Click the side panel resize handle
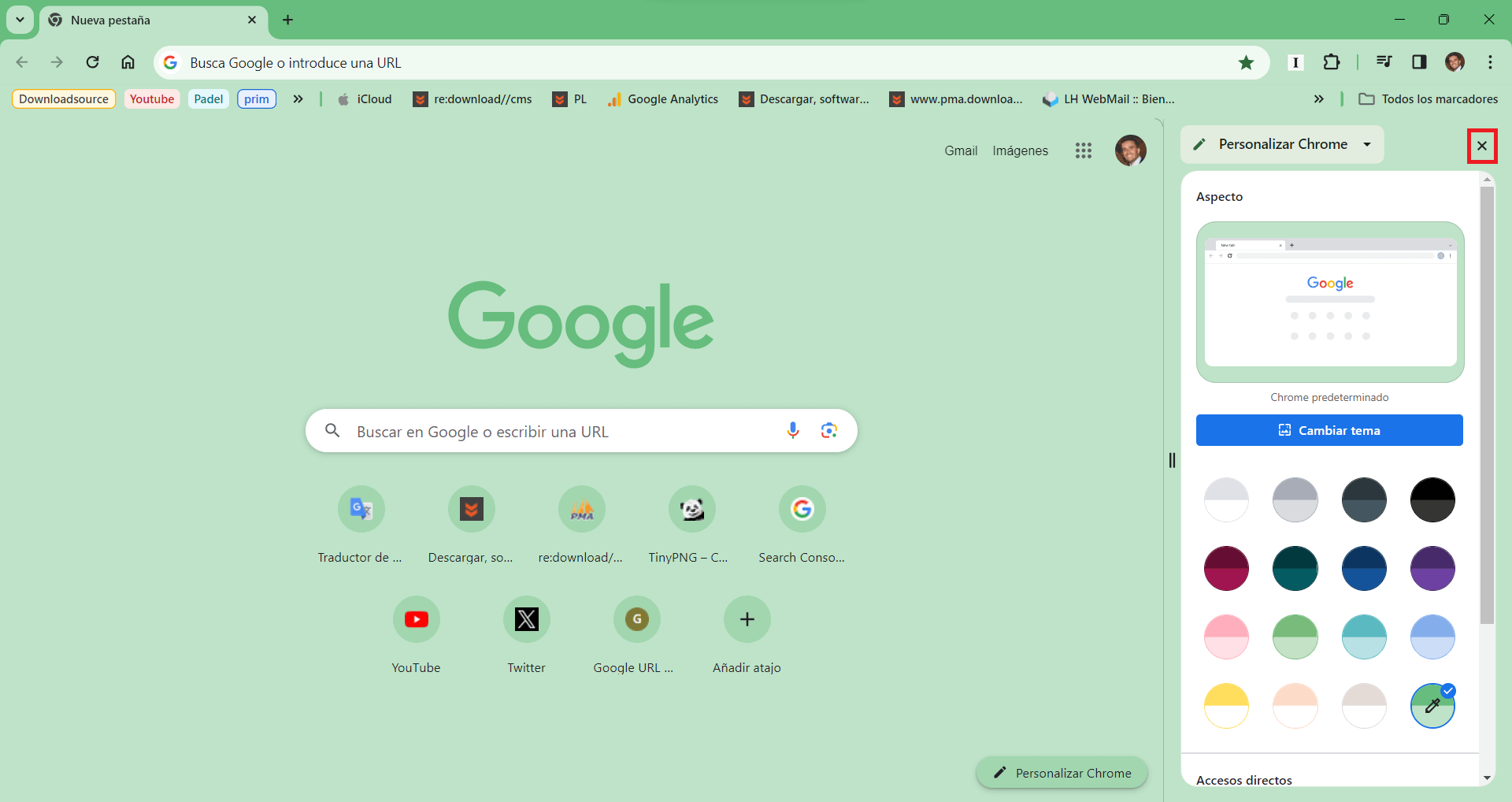 tap(1172, 460)
